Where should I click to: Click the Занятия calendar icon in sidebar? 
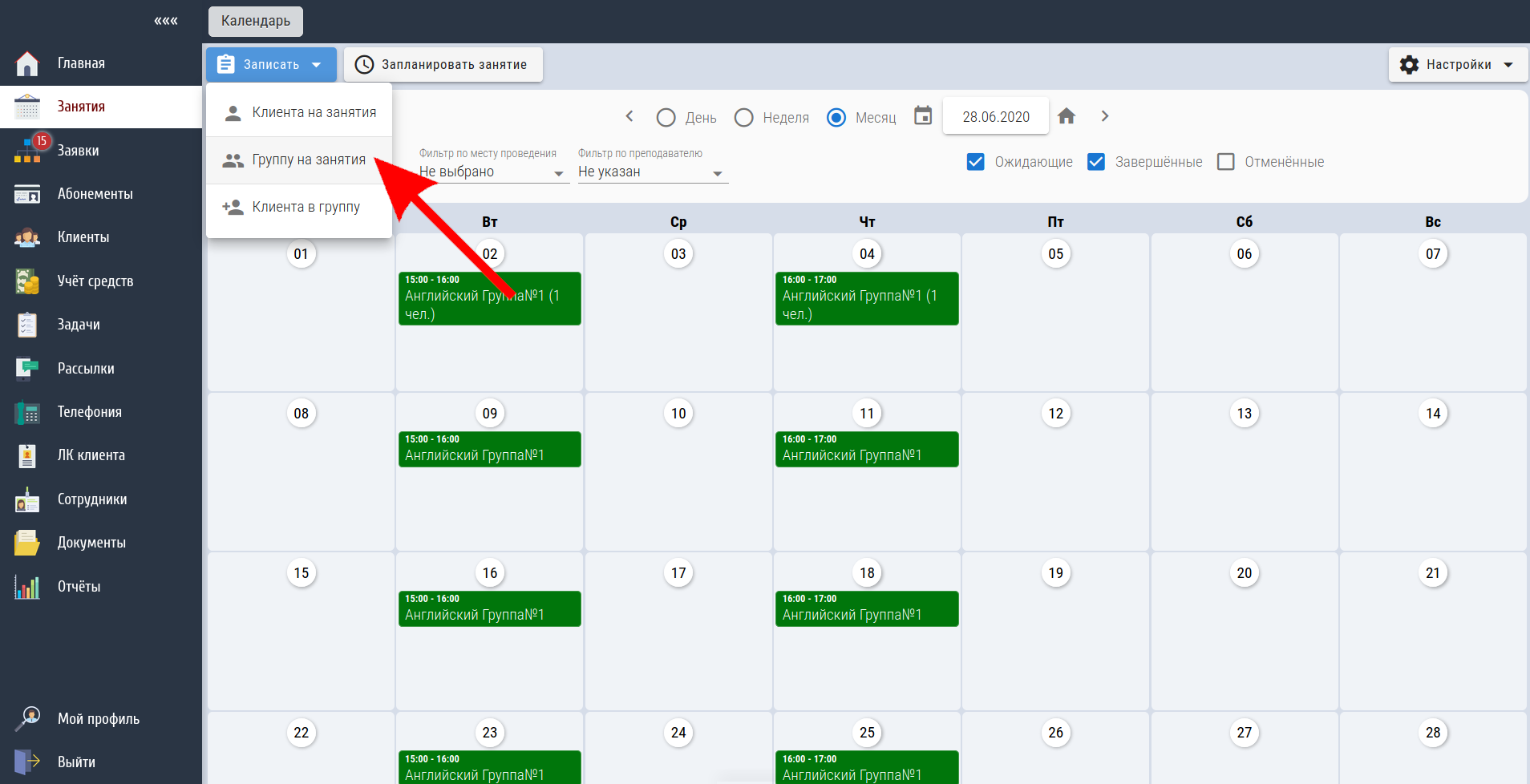27,107
